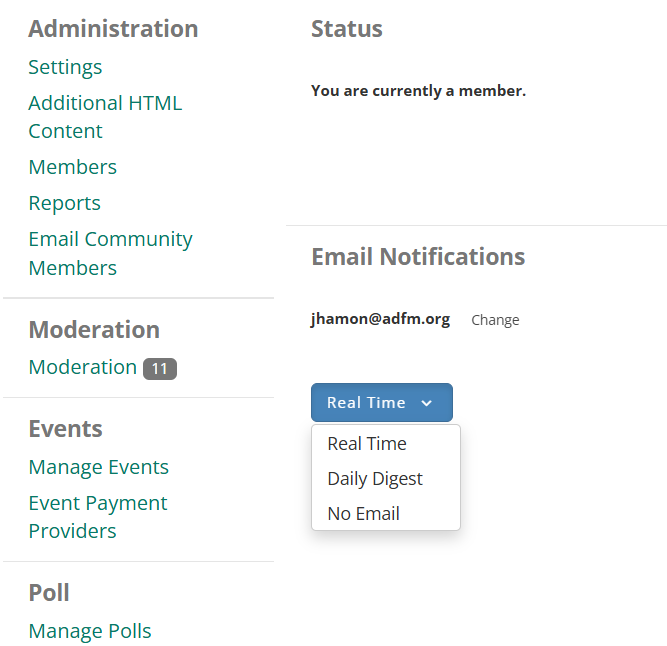The image size is (667, 646).
Task: Click the Email Notifications heading
Action: point(418,256)
